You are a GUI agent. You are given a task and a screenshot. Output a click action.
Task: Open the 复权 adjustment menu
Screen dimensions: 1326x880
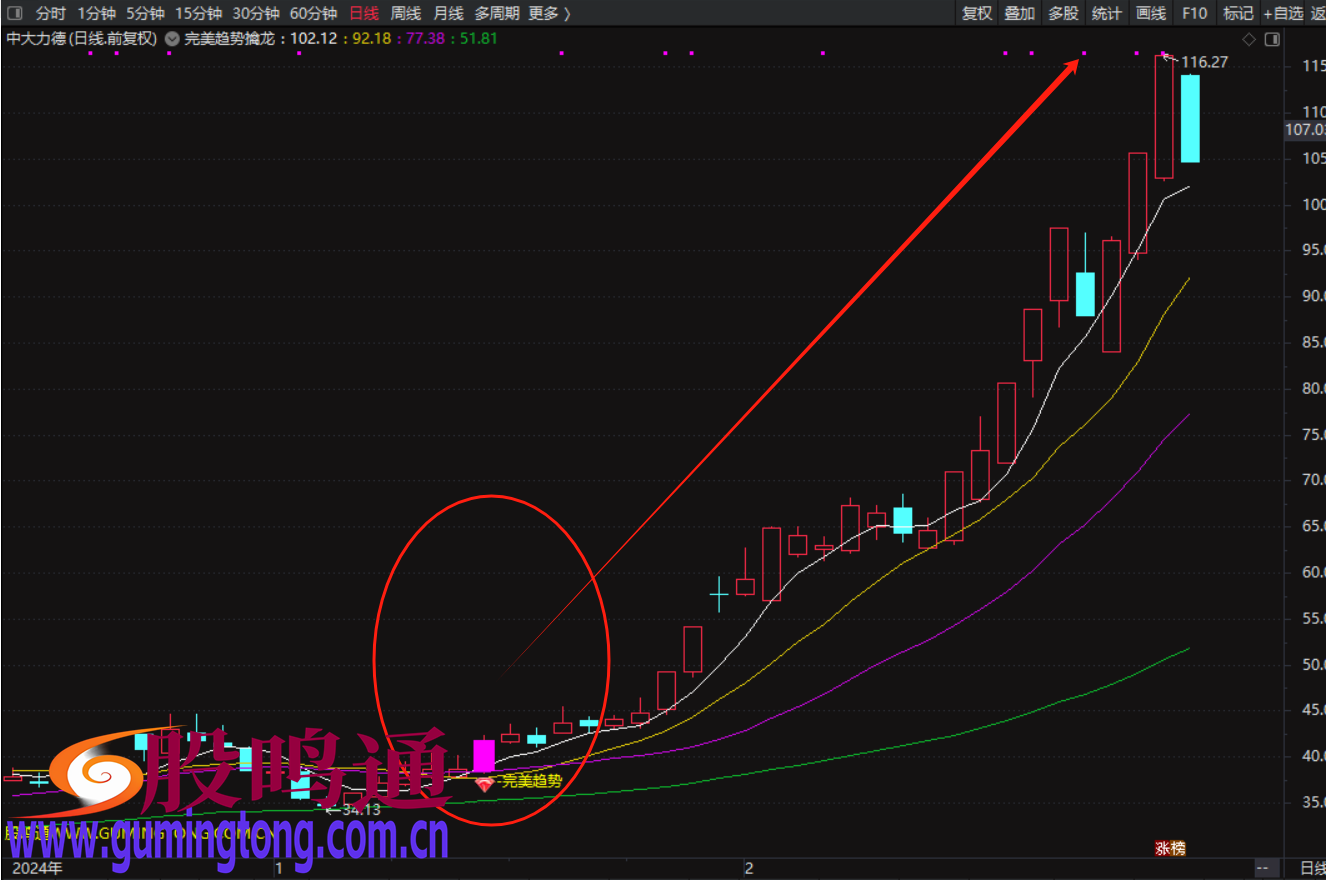(976, 13)
